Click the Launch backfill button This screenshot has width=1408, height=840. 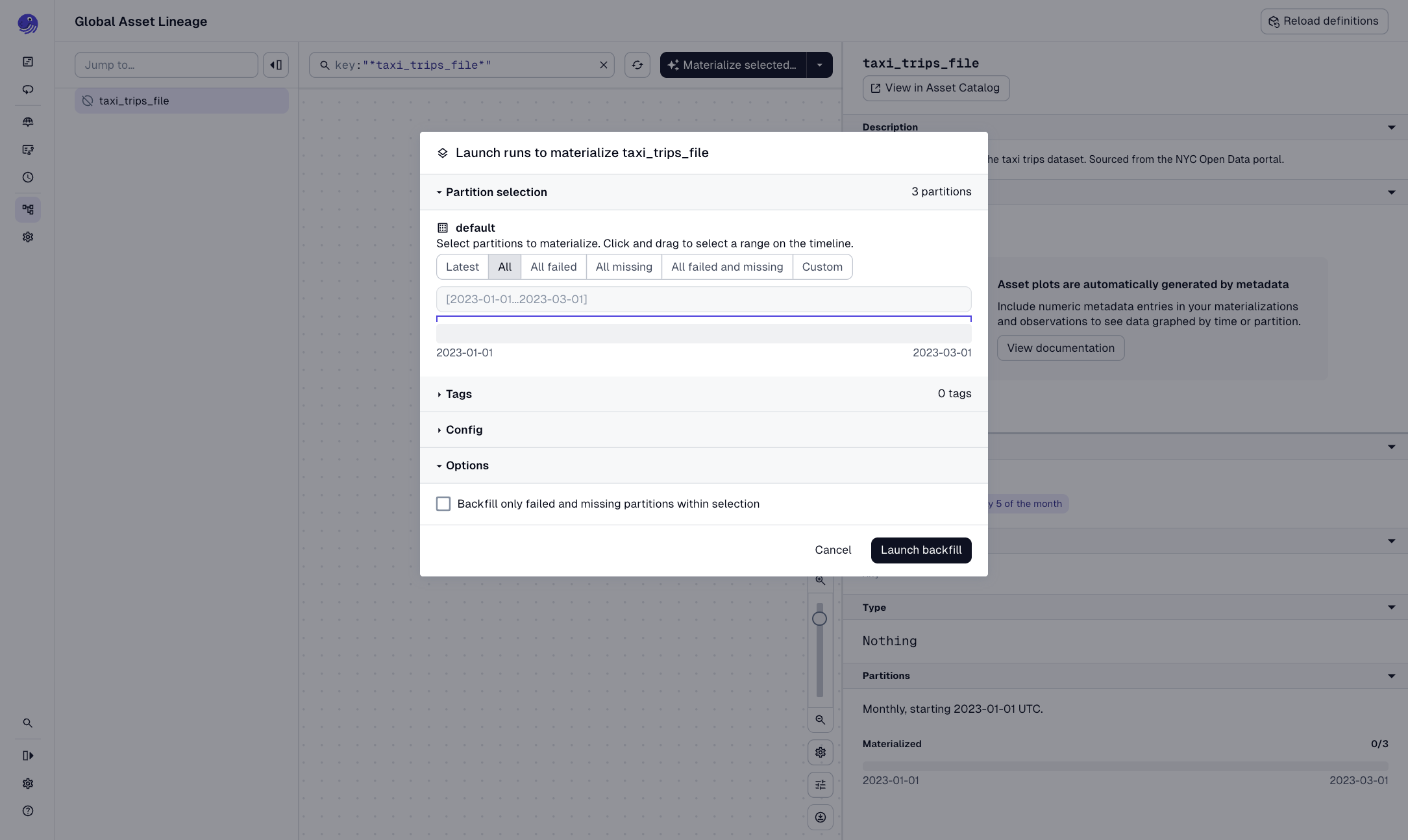pyautogui.click(x=921, y=550)
